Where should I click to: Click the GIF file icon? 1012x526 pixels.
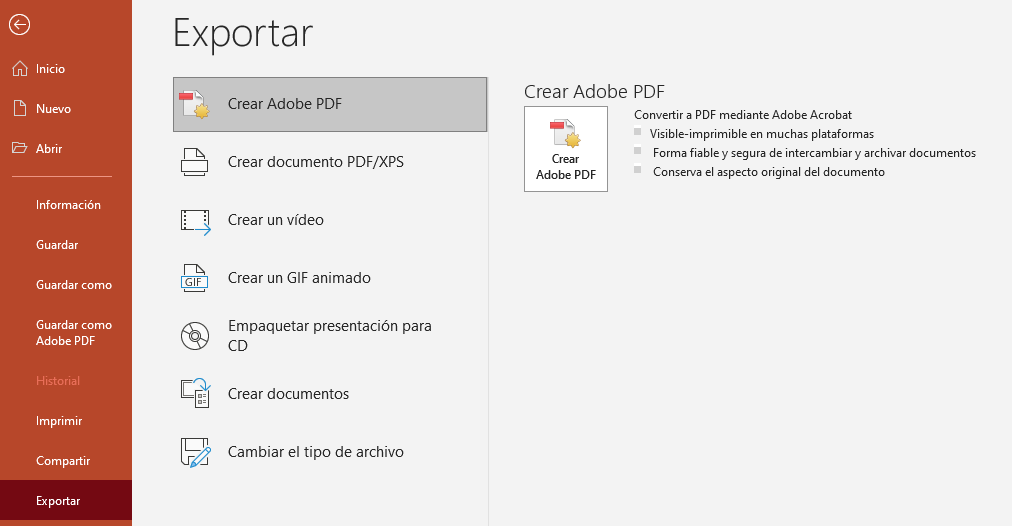pyautogui.click(x=194, y=278)
